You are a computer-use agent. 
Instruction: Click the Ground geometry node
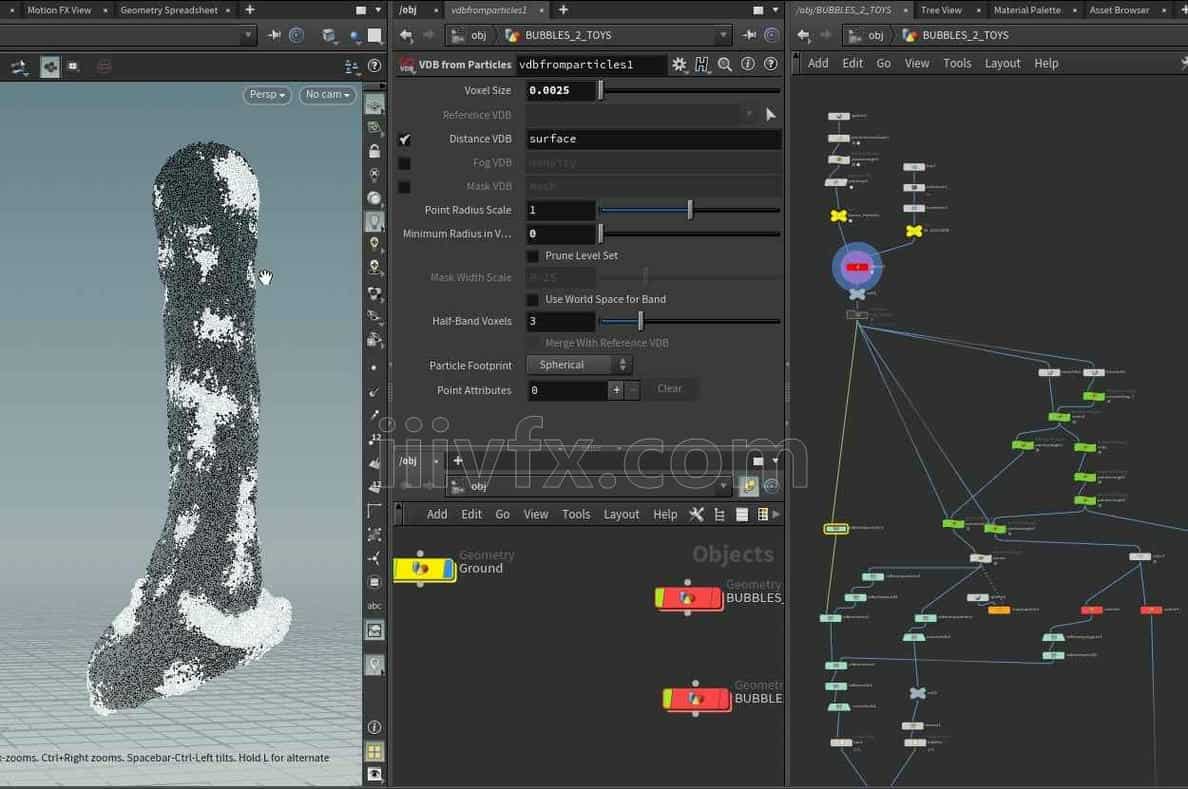tap(424, 568)
